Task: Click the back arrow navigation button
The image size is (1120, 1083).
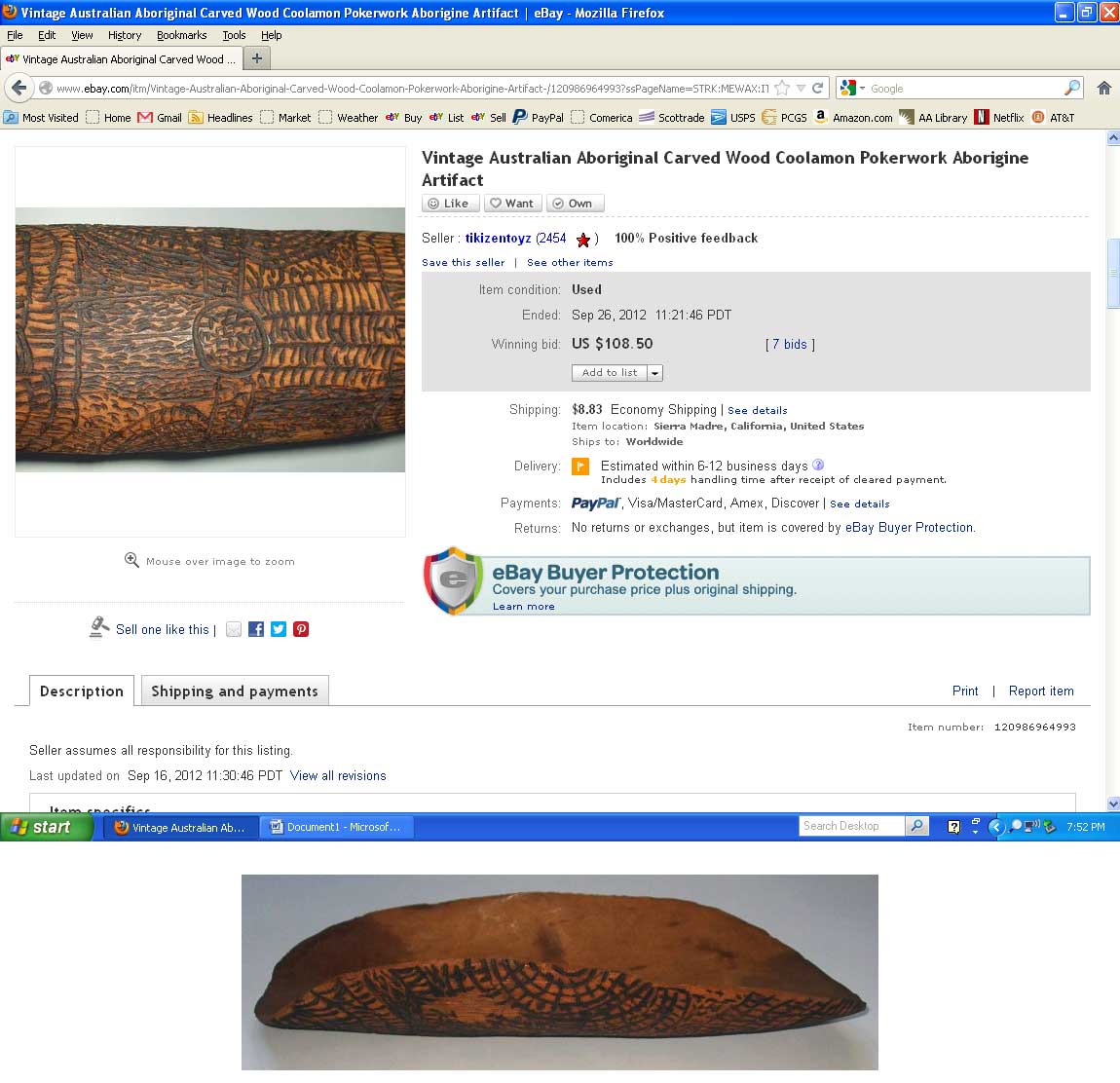Action: 19,88
